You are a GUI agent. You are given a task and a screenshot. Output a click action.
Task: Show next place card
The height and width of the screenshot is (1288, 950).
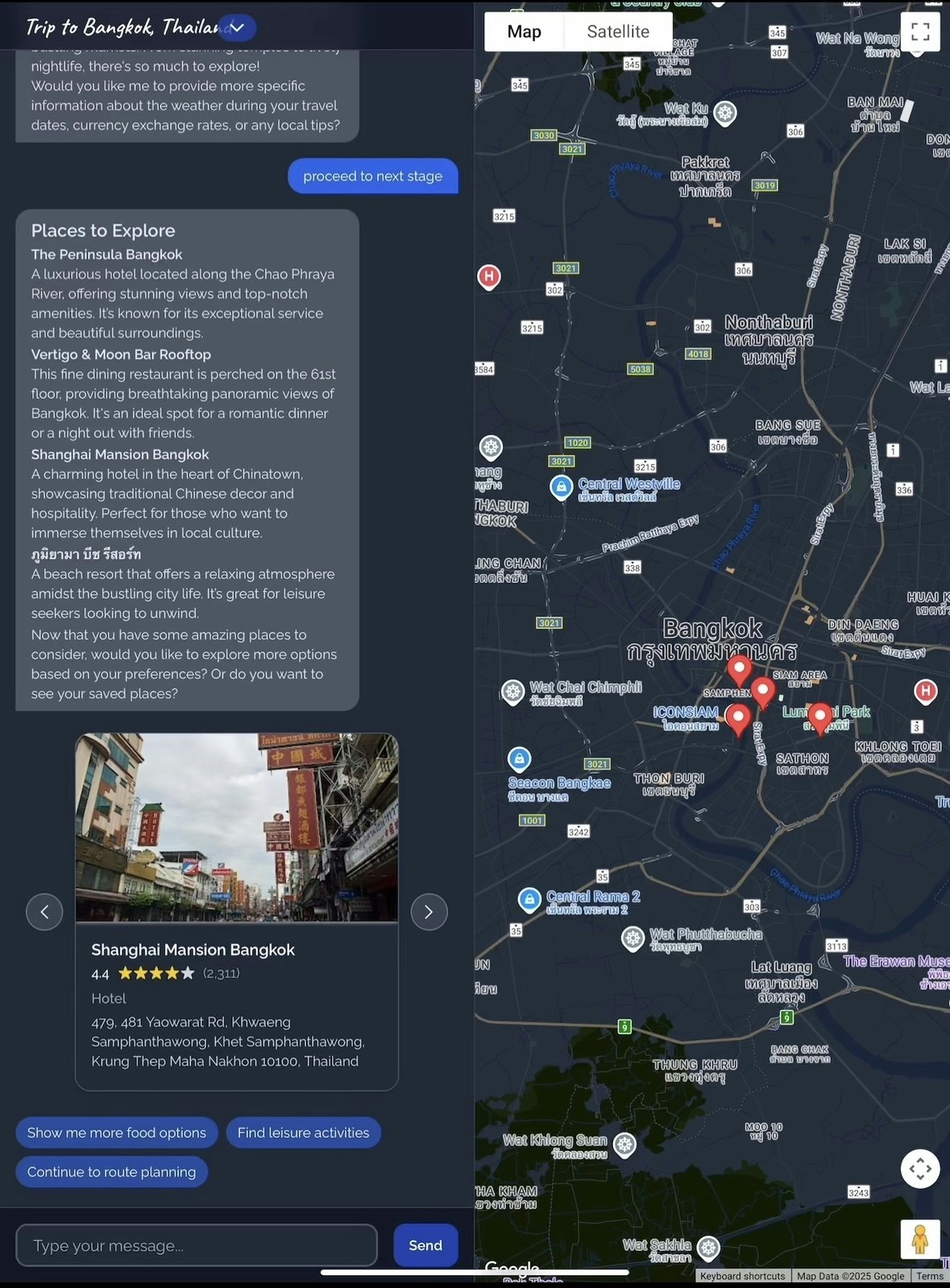point(429,912)
